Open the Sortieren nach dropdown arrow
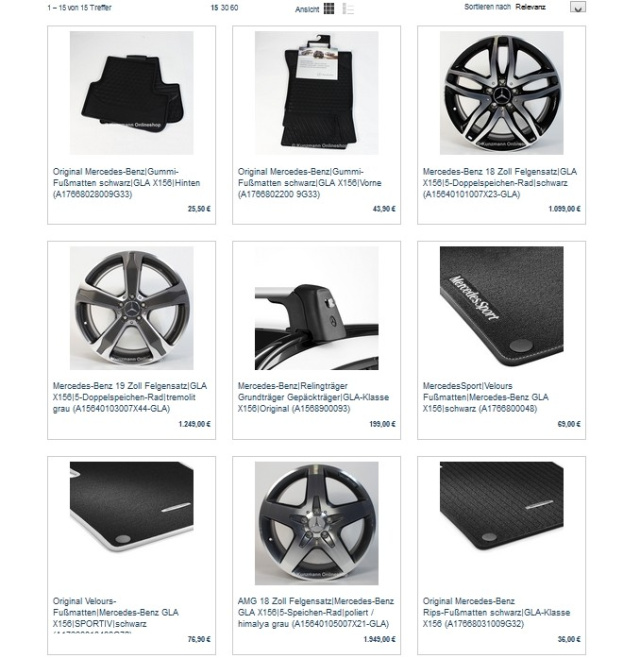Screen dimensions: 640x658 (x=577, y=7)
